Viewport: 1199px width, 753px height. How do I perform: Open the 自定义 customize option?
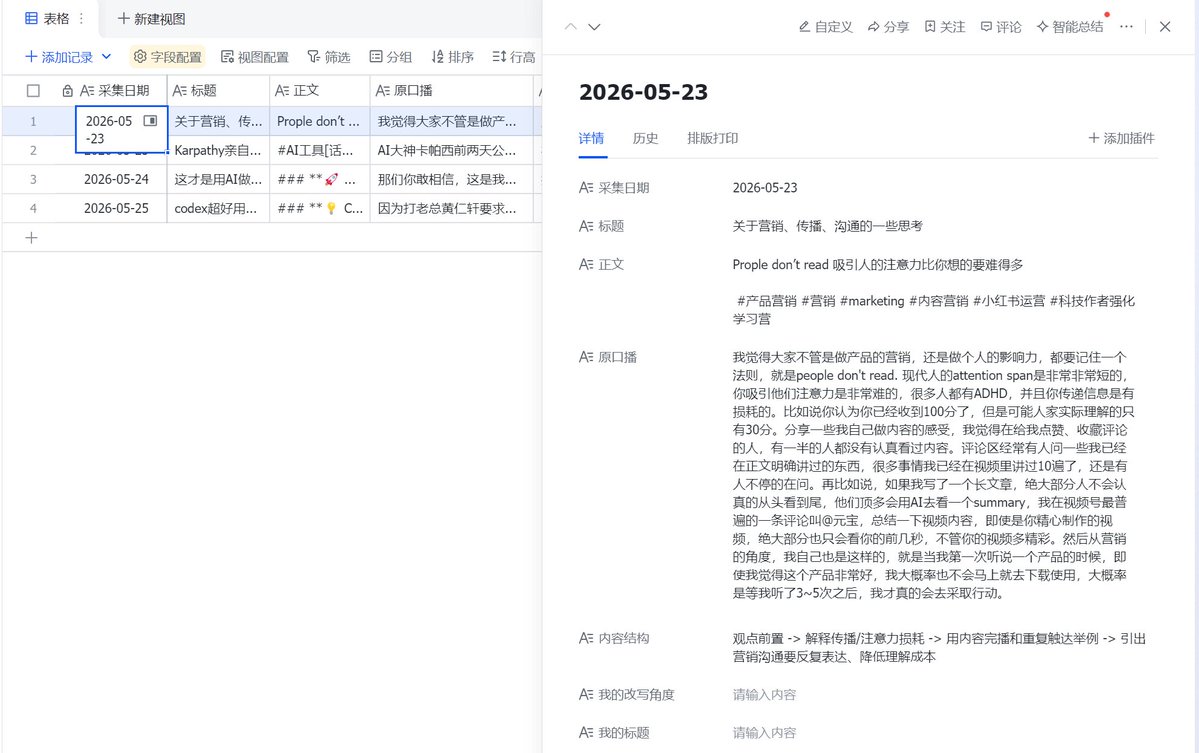point(825,27)
